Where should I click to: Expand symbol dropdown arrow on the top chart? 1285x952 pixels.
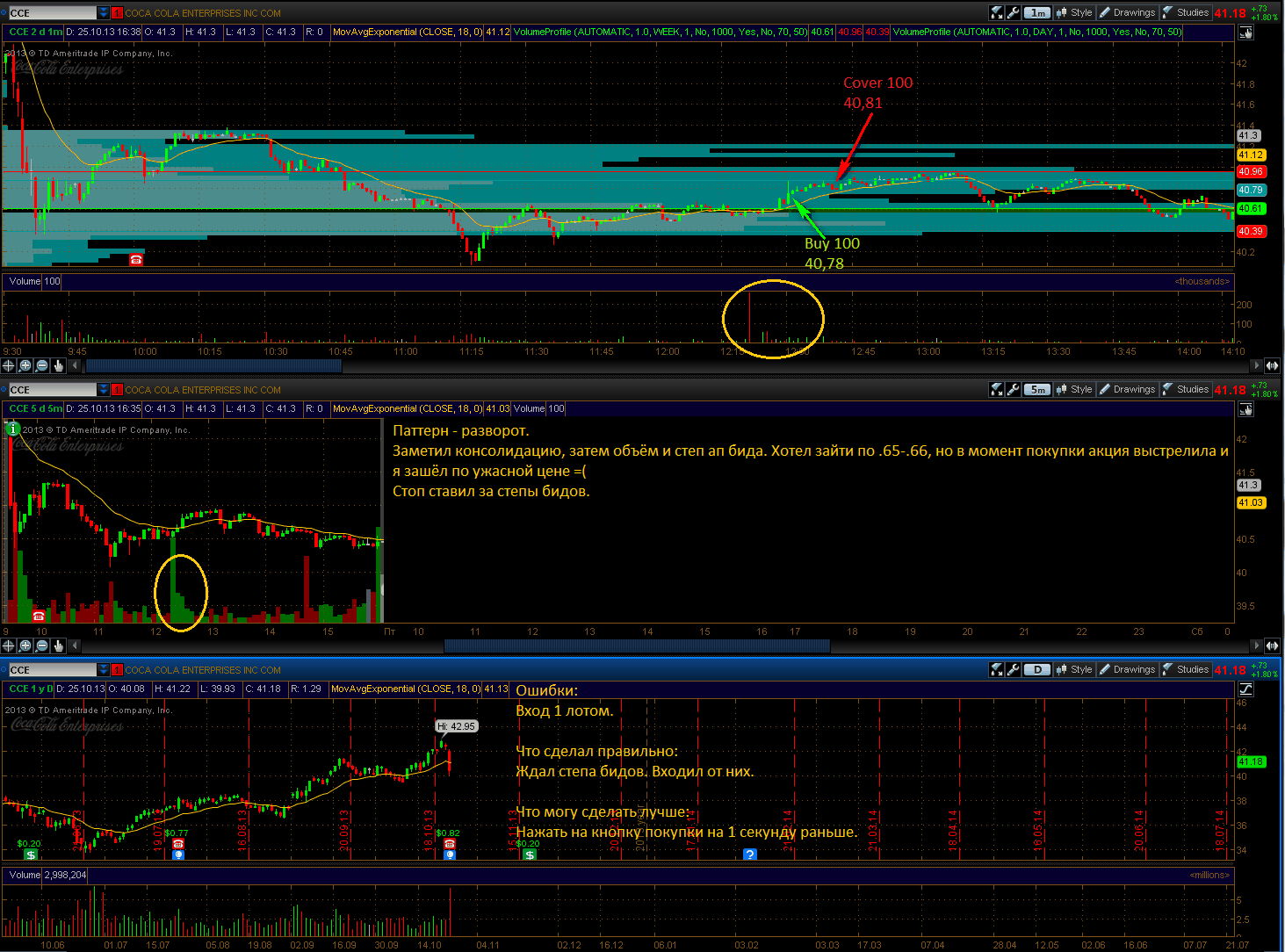tap(104, 13)
